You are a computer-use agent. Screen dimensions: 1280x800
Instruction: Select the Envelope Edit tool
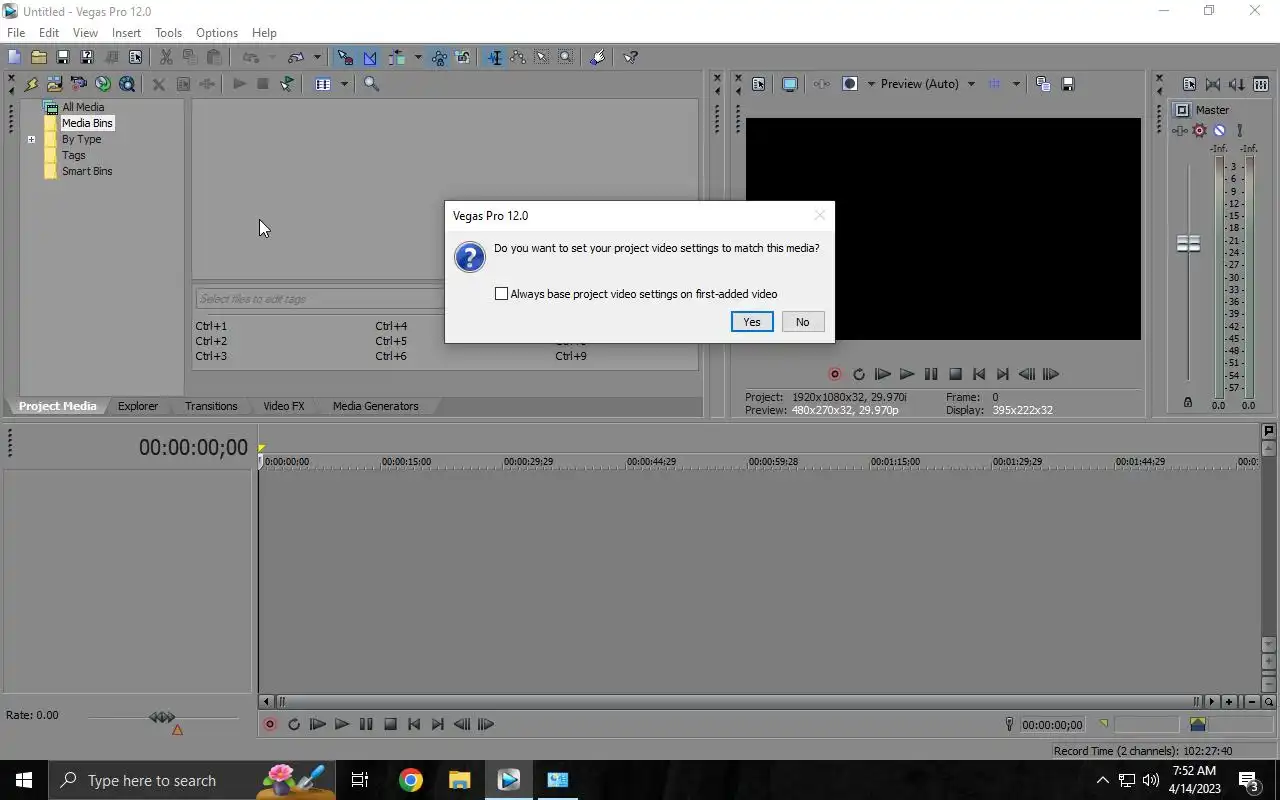pos(518,57)
